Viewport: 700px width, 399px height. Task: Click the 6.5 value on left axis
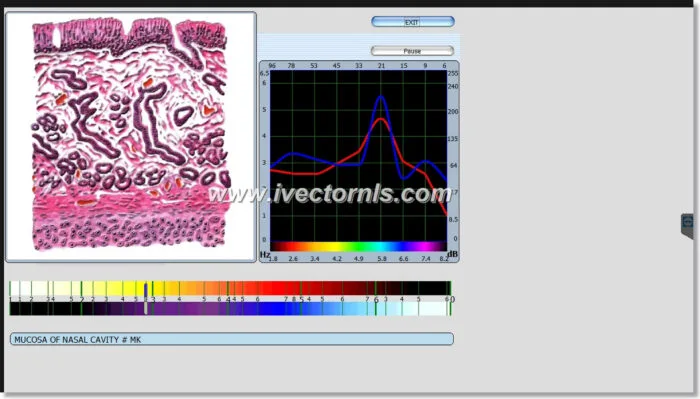tap(264, 74)
